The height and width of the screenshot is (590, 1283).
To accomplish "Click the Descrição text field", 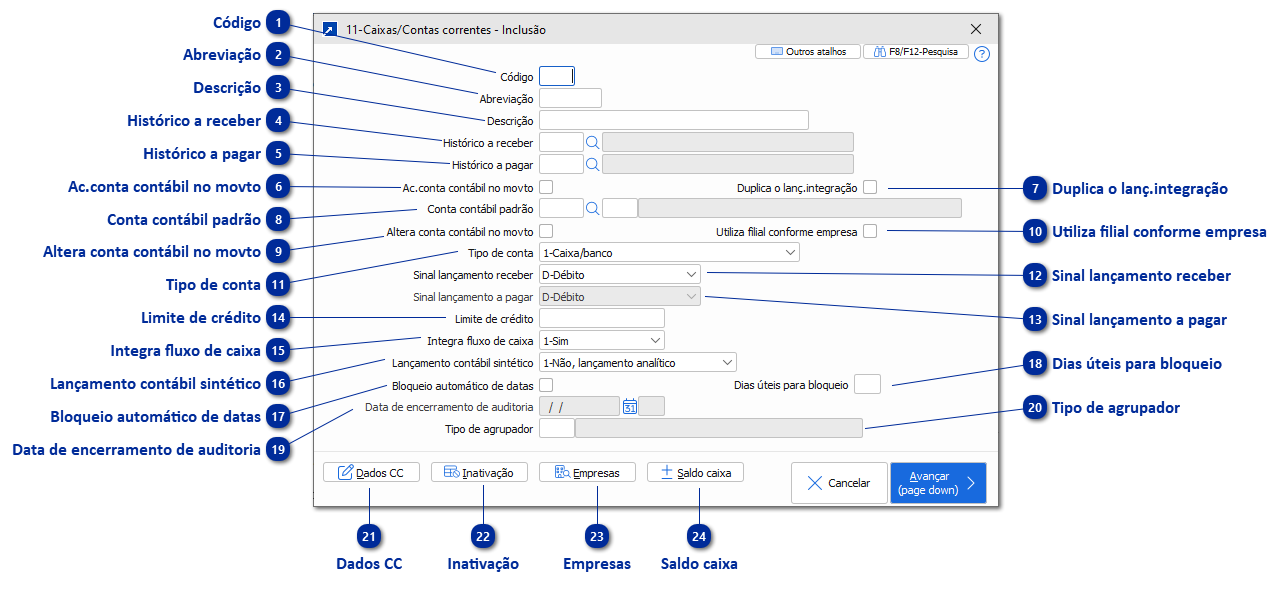I will point(673,120).
